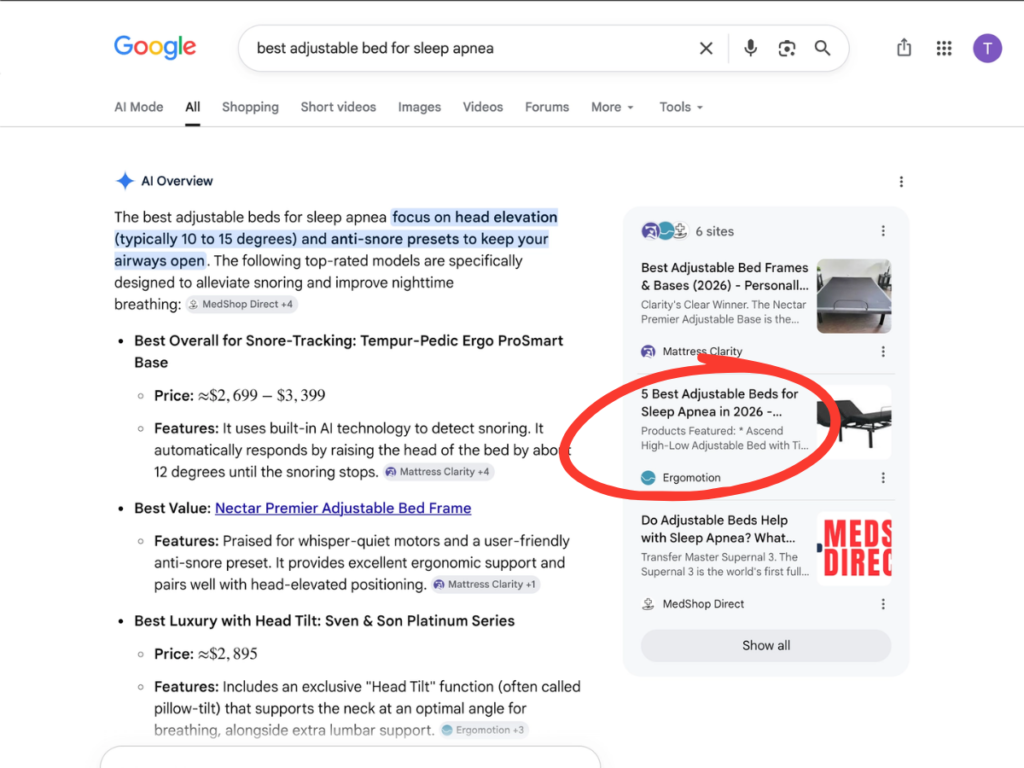Select the All results tab
1024x768 pixels.
[x=193, y=107]
